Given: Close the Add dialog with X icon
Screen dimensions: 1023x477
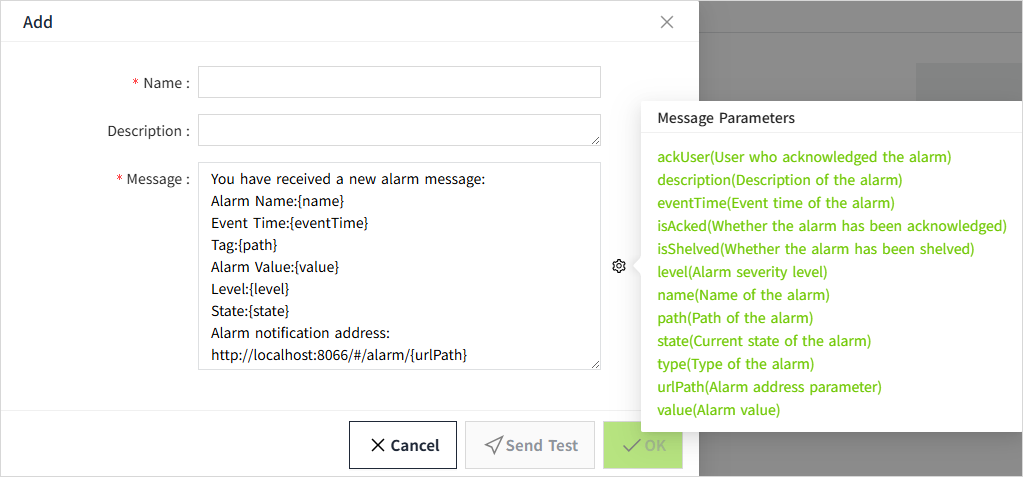Looking at the screenshot, I should tap(667, 22).
